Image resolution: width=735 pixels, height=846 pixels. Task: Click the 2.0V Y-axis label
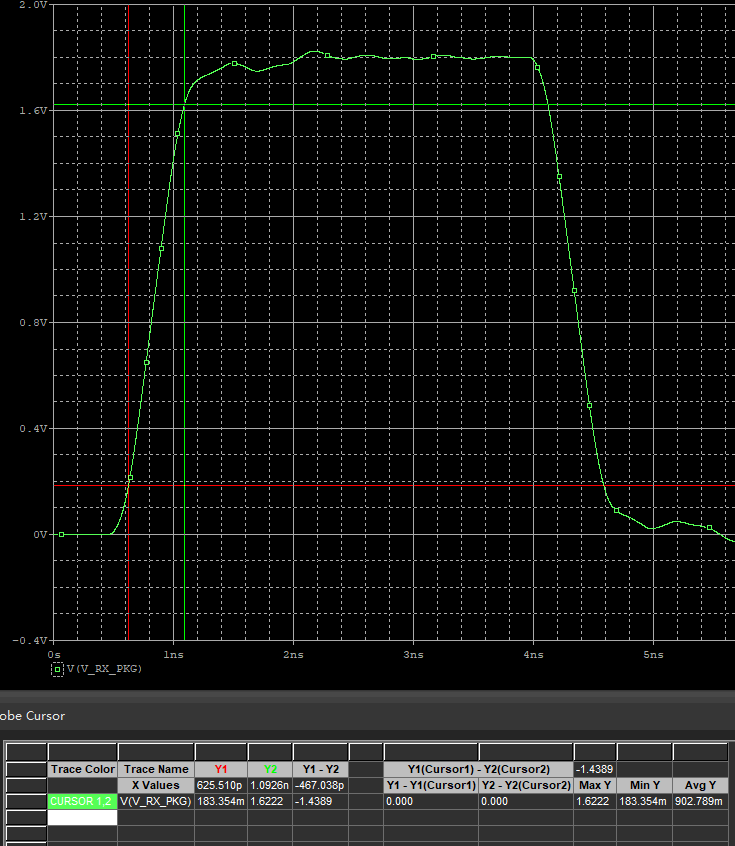click(33, 5)
